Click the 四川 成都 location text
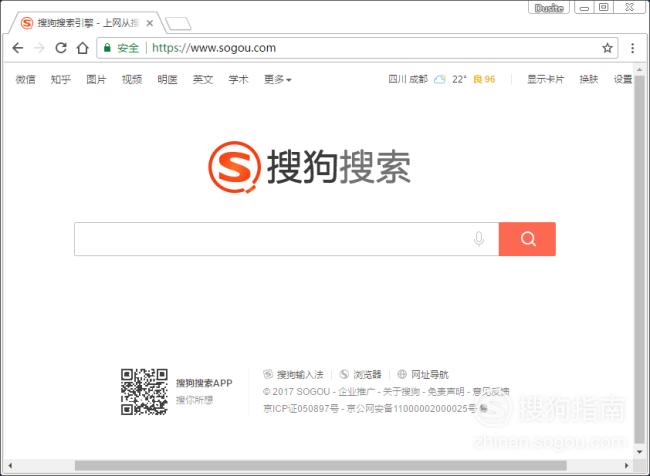Image resolution: width=650 pixels, height=476 pixels. (408, 79)
